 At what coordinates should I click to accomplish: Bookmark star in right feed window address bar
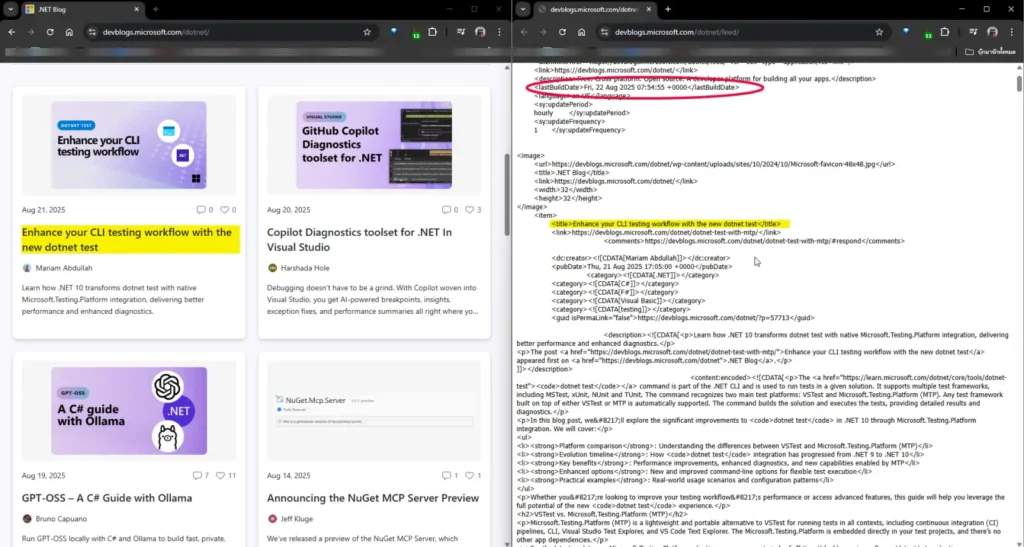click(x=879, y=32)
